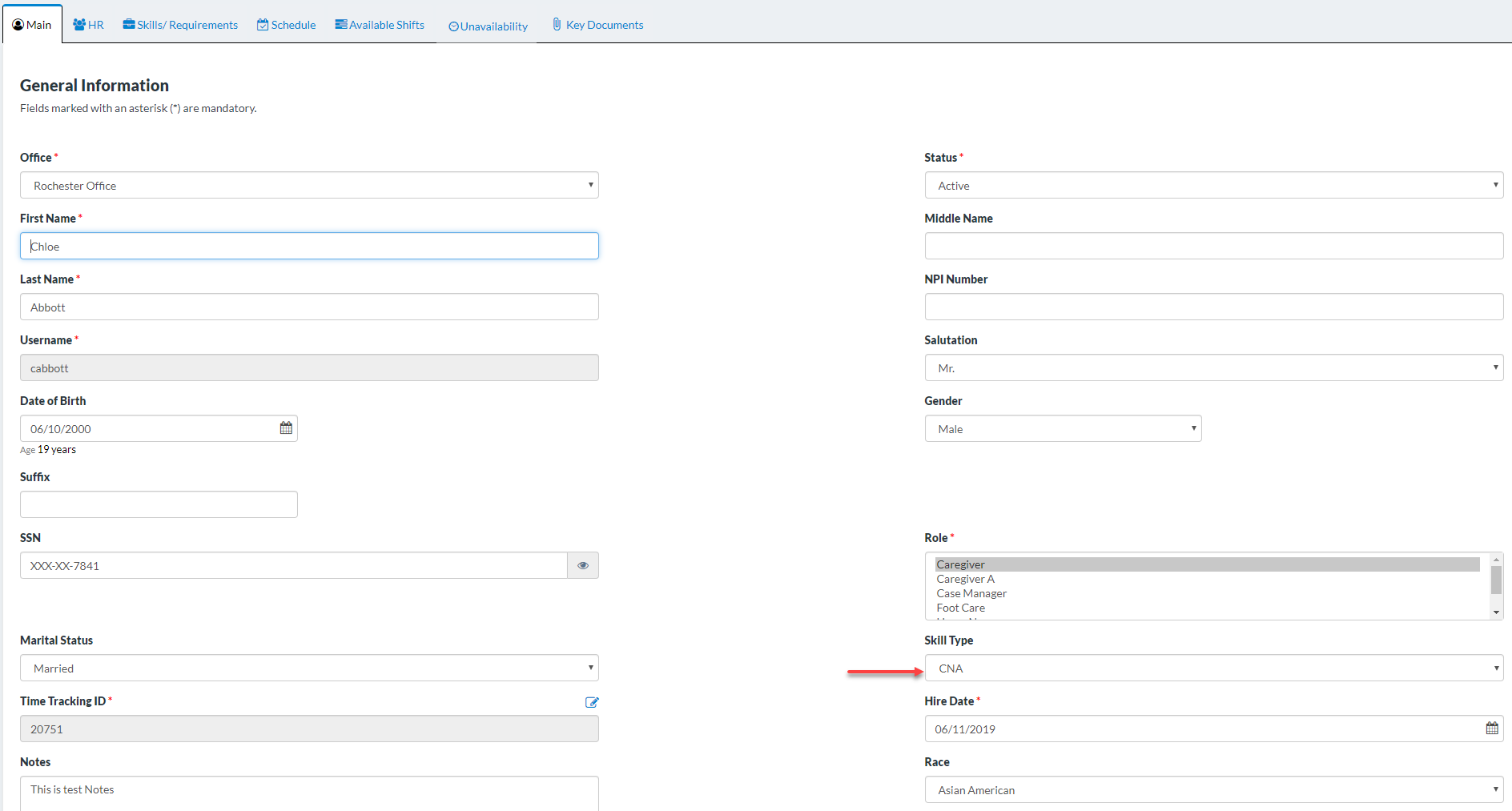Expand the Skill Type dropdown
The image size is (1512, 811).
(1213, 668)
